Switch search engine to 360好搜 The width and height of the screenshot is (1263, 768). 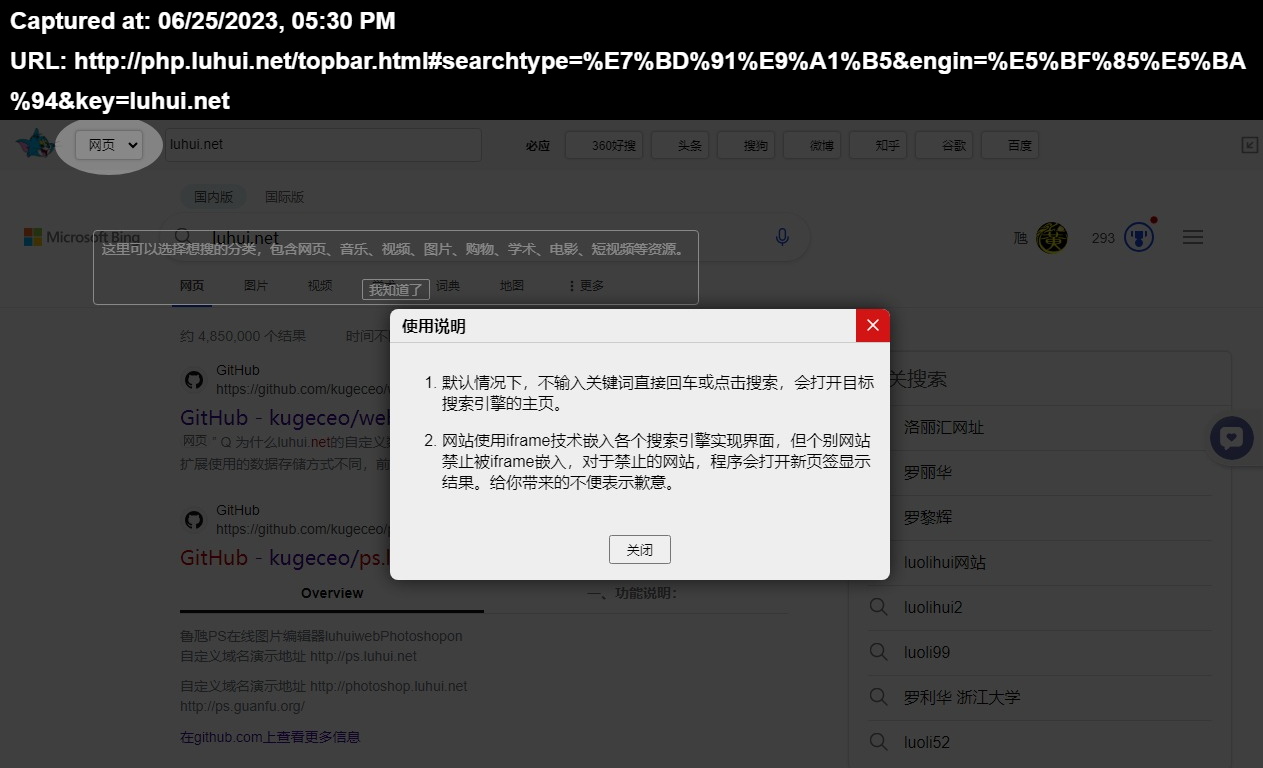click(603, 145)
